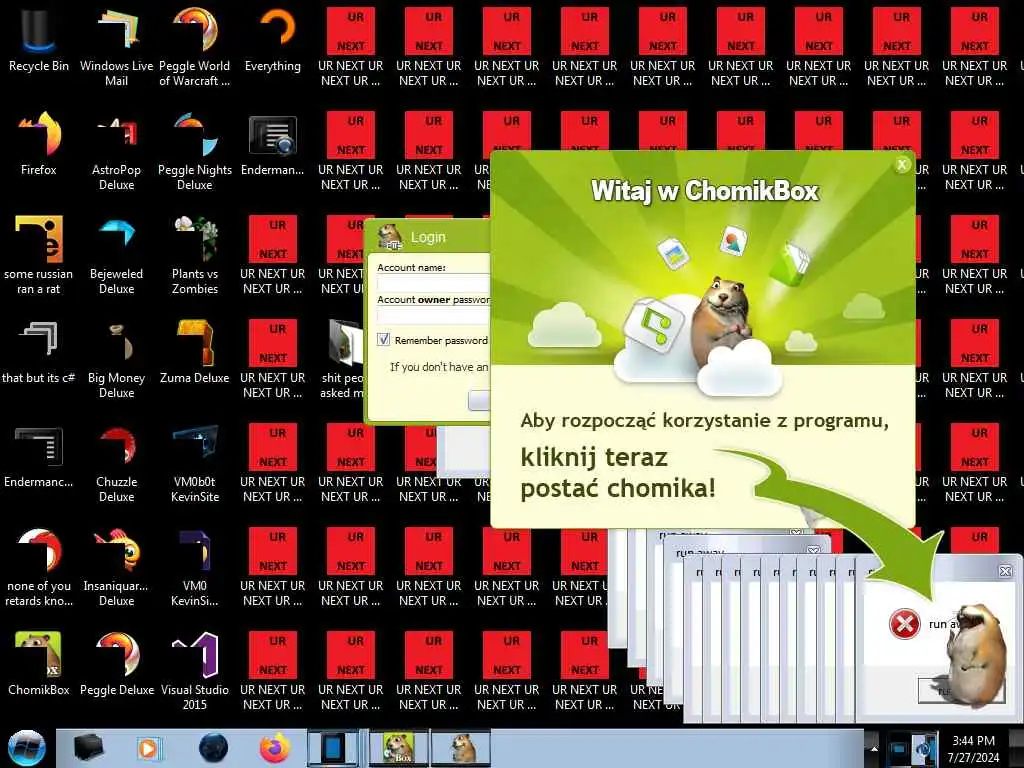
Task: Click the Account name field in Login
Action: [433, 283]
